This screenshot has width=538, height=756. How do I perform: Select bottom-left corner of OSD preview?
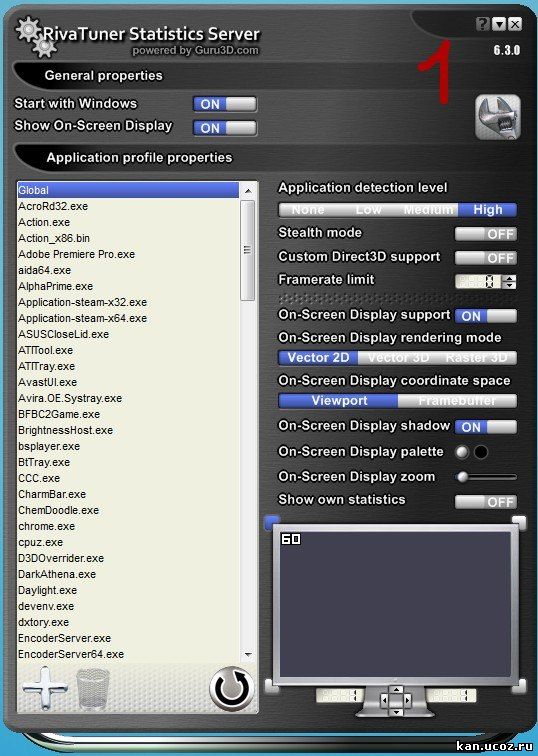pyautogui.click(x=272, y=685)
